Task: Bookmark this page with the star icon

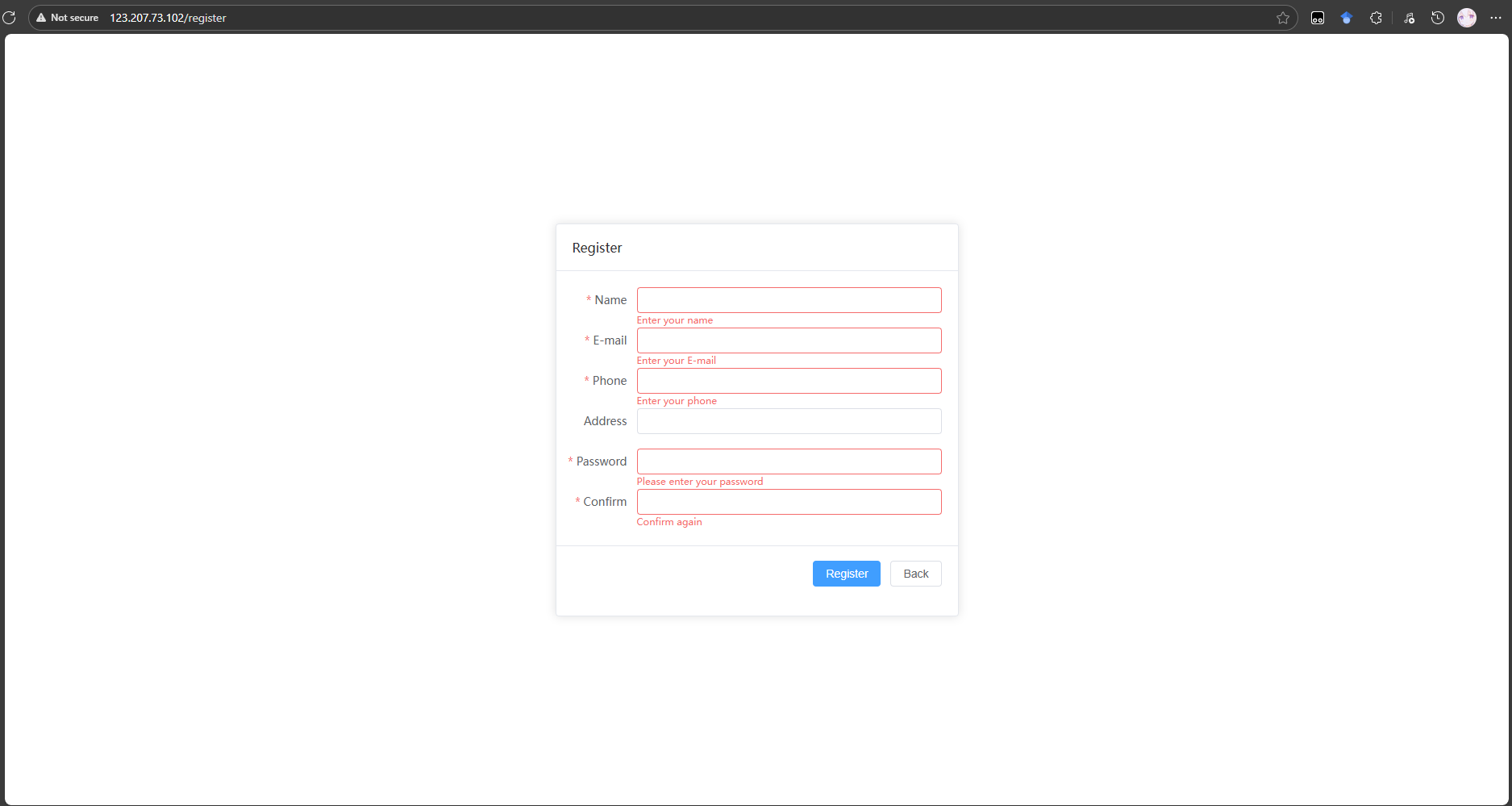Action: coord(1283,17)
